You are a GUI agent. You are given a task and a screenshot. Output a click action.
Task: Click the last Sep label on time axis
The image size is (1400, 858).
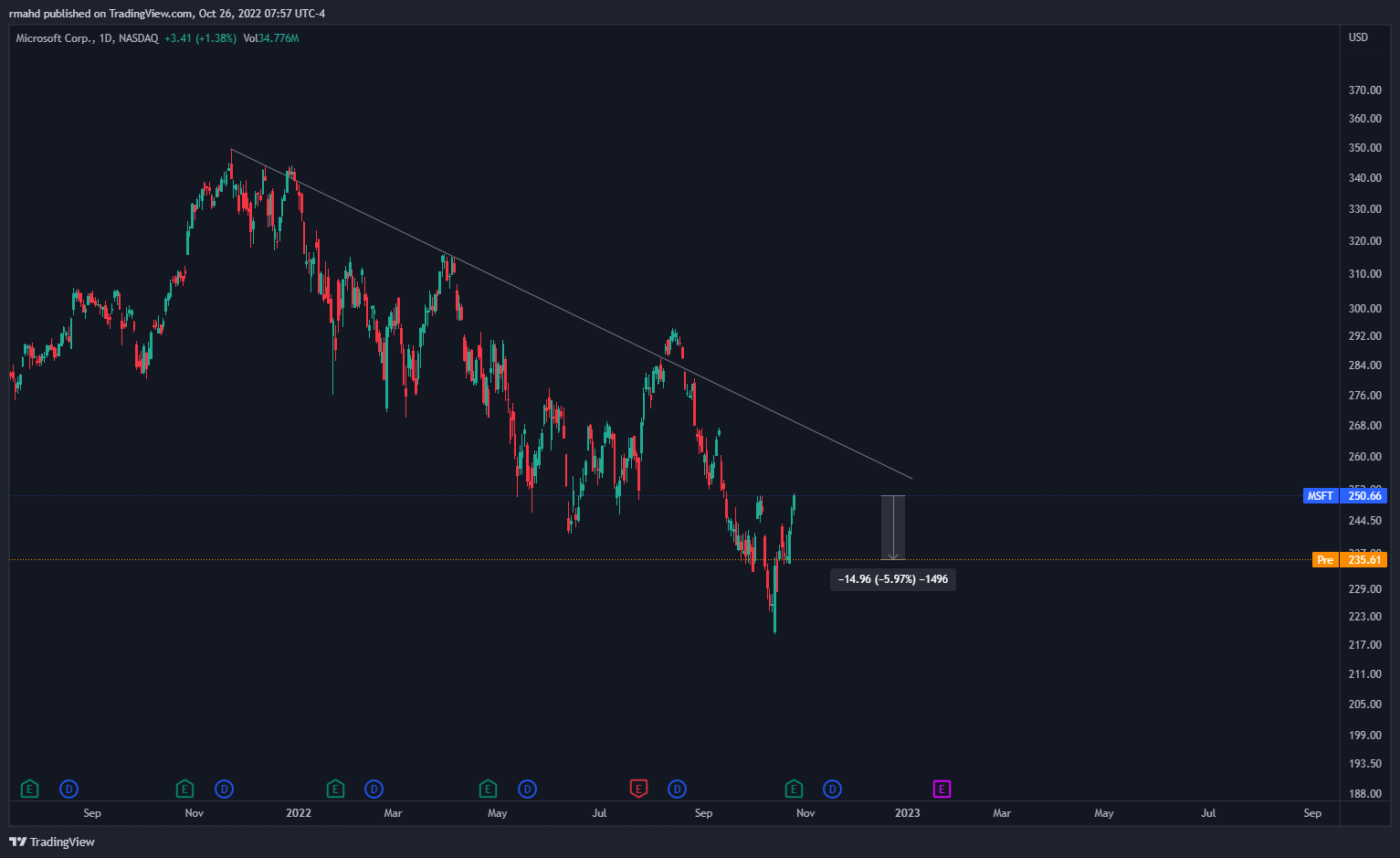1312,813
